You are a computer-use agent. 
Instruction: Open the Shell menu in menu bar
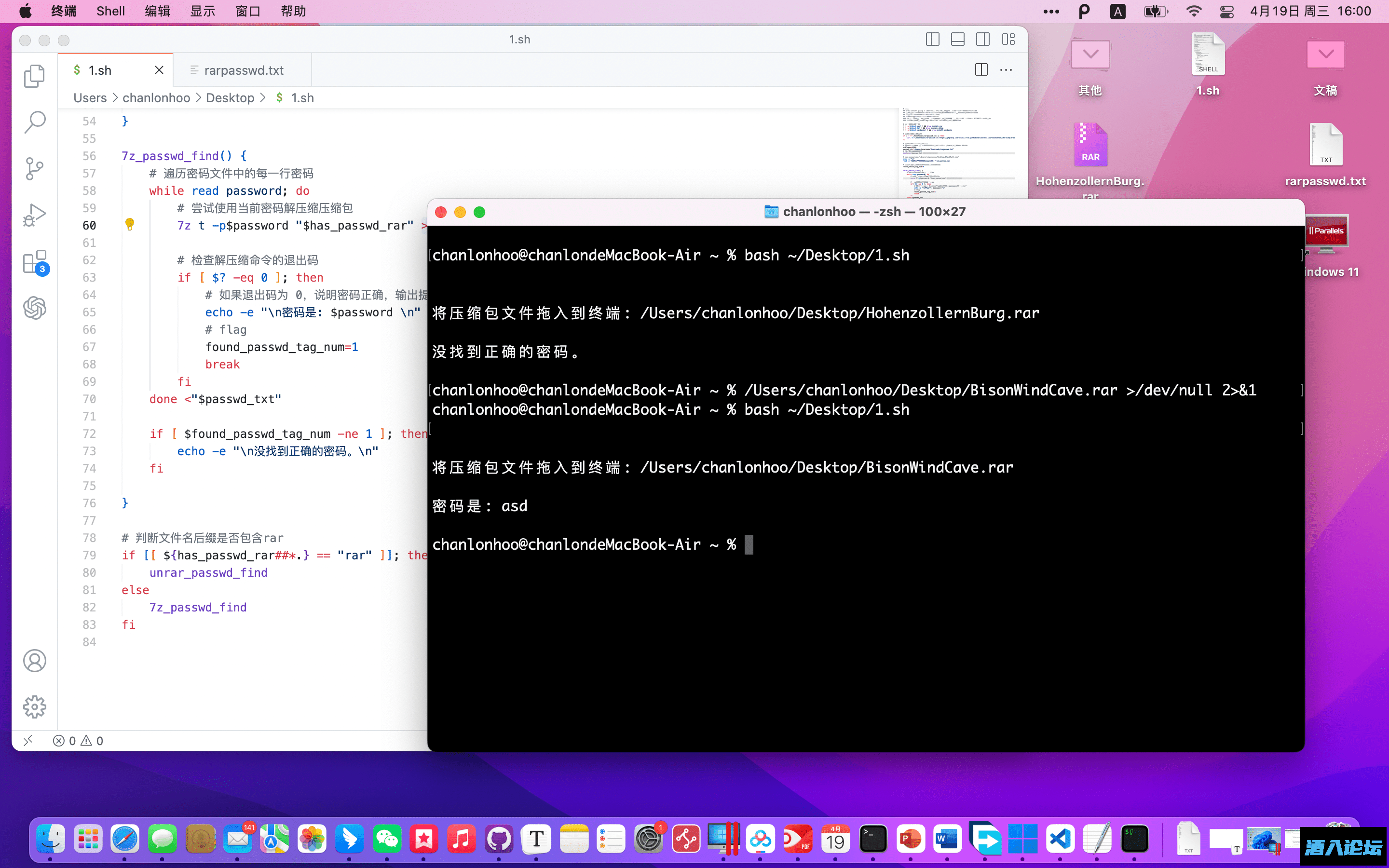click(110, 11)
